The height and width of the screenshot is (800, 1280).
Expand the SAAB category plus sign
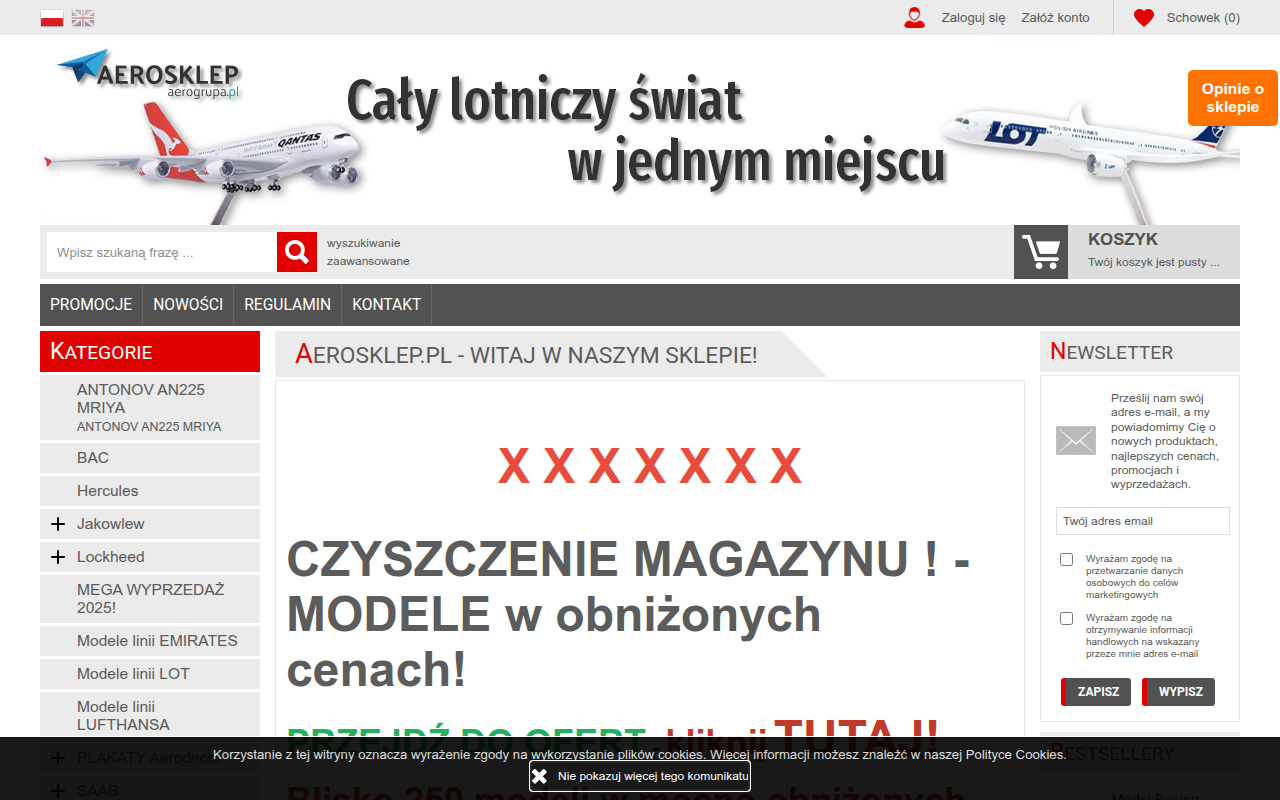tap(58, 791)
